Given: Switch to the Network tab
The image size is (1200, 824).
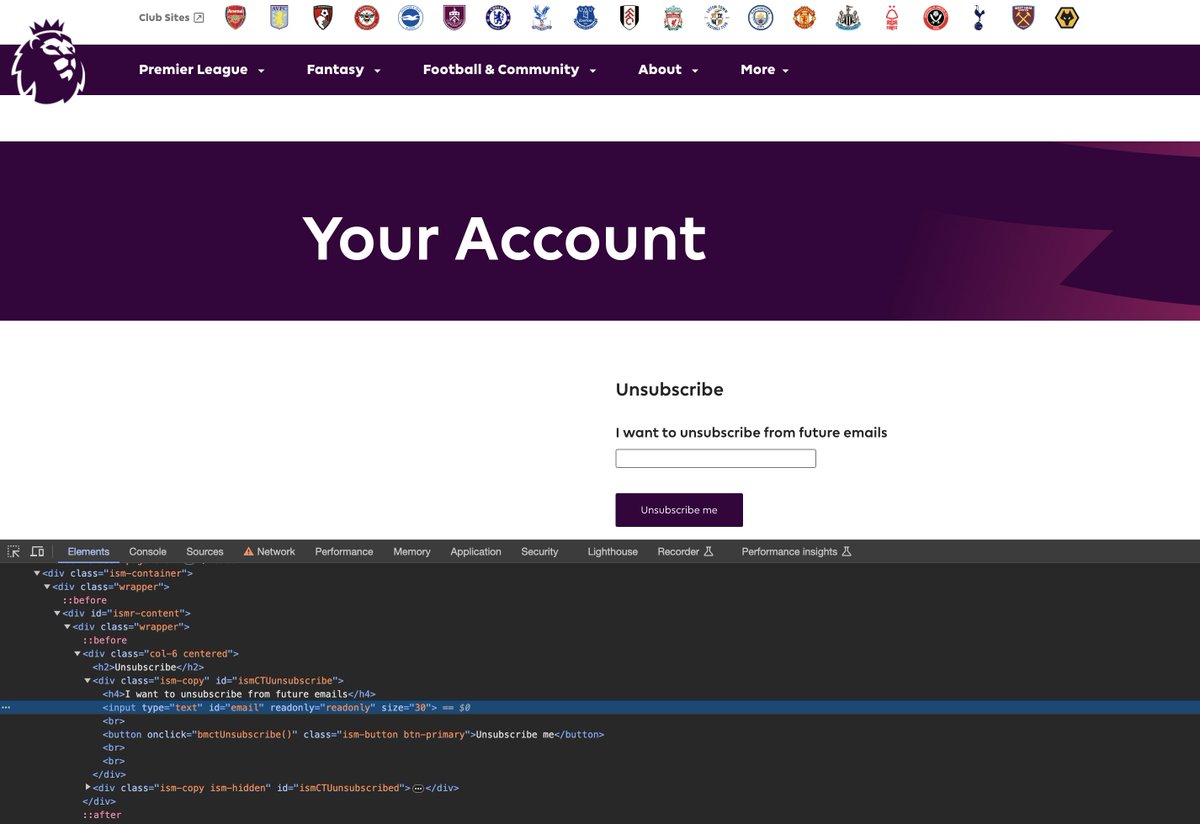Looking at the screenshot, I should [269, 551].
